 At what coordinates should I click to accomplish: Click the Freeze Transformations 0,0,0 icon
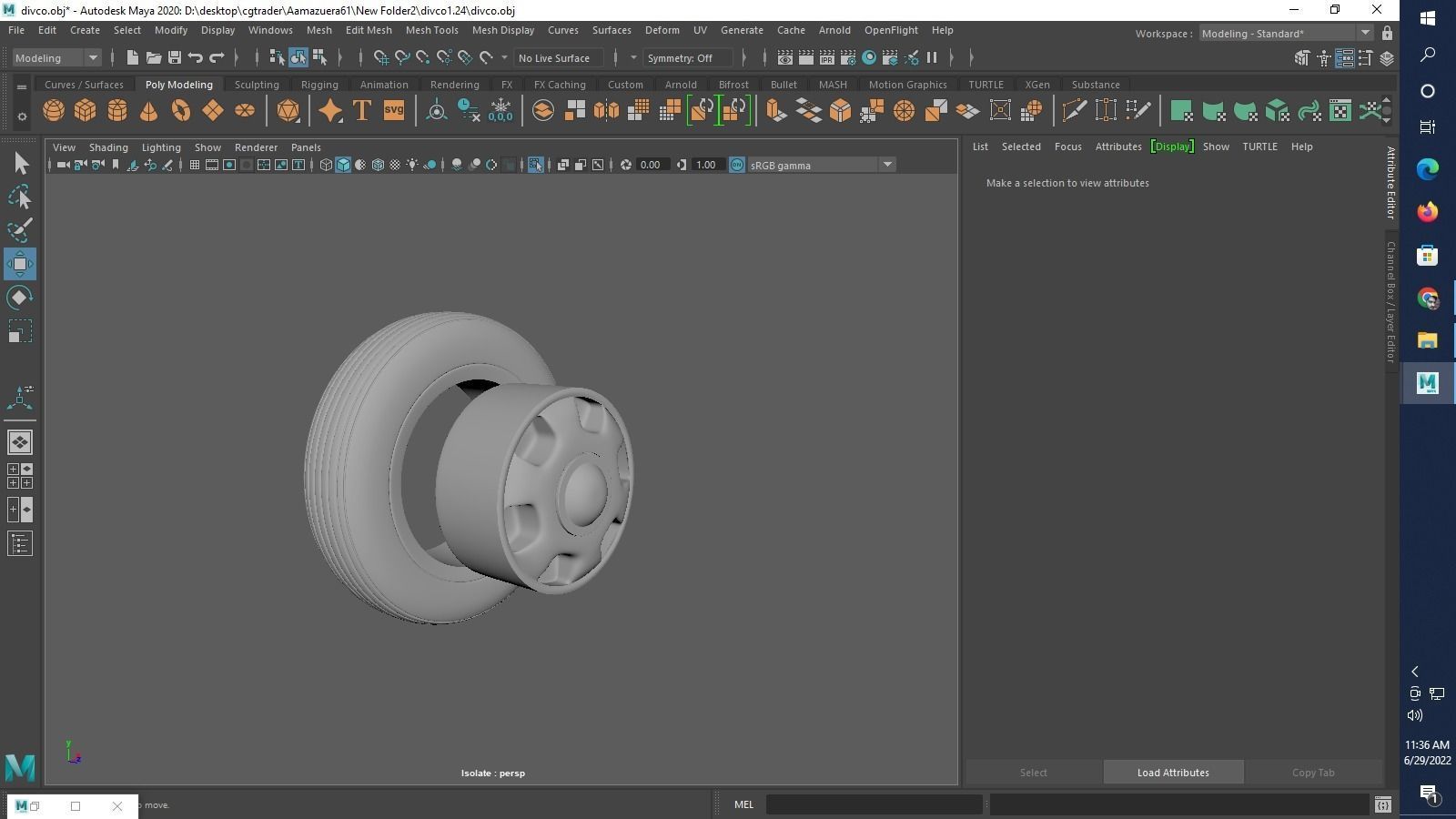pos(500,111)
